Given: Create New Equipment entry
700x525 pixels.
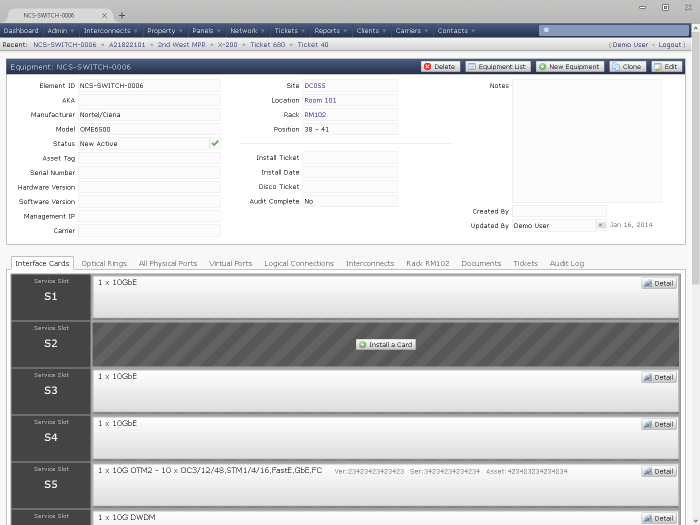Looking at the screenshot, I should pyautogui.click(x=569, y=67).
